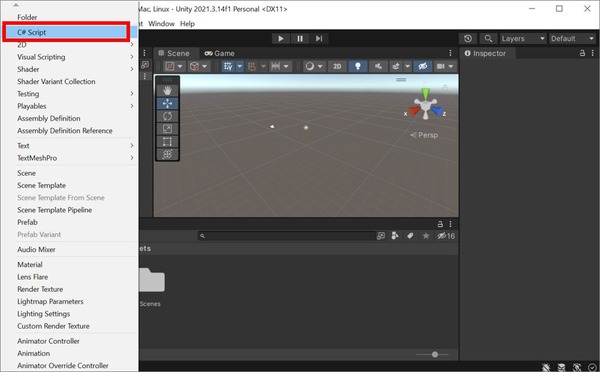Click the global search magnifier icon
The width and height of the screenshot is (600, 372).
488,38
